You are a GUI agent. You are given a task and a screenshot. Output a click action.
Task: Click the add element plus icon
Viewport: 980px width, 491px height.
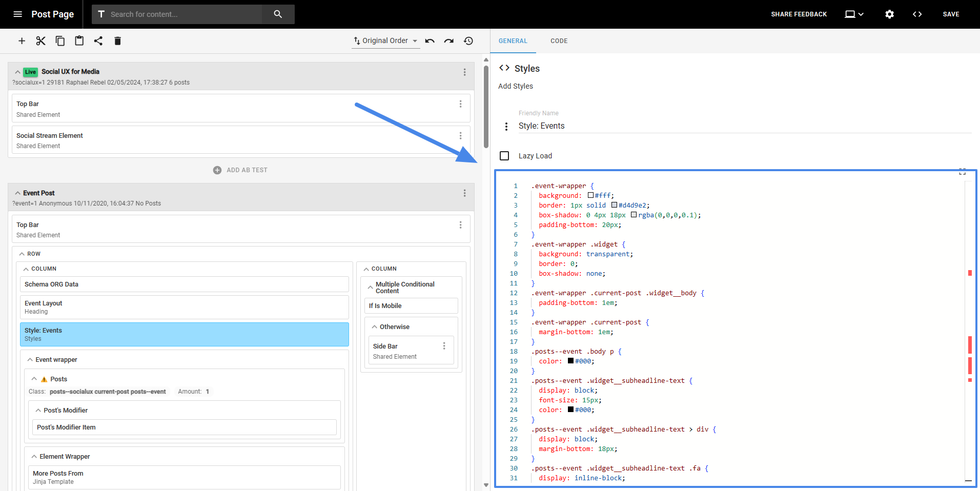(21, 41)
